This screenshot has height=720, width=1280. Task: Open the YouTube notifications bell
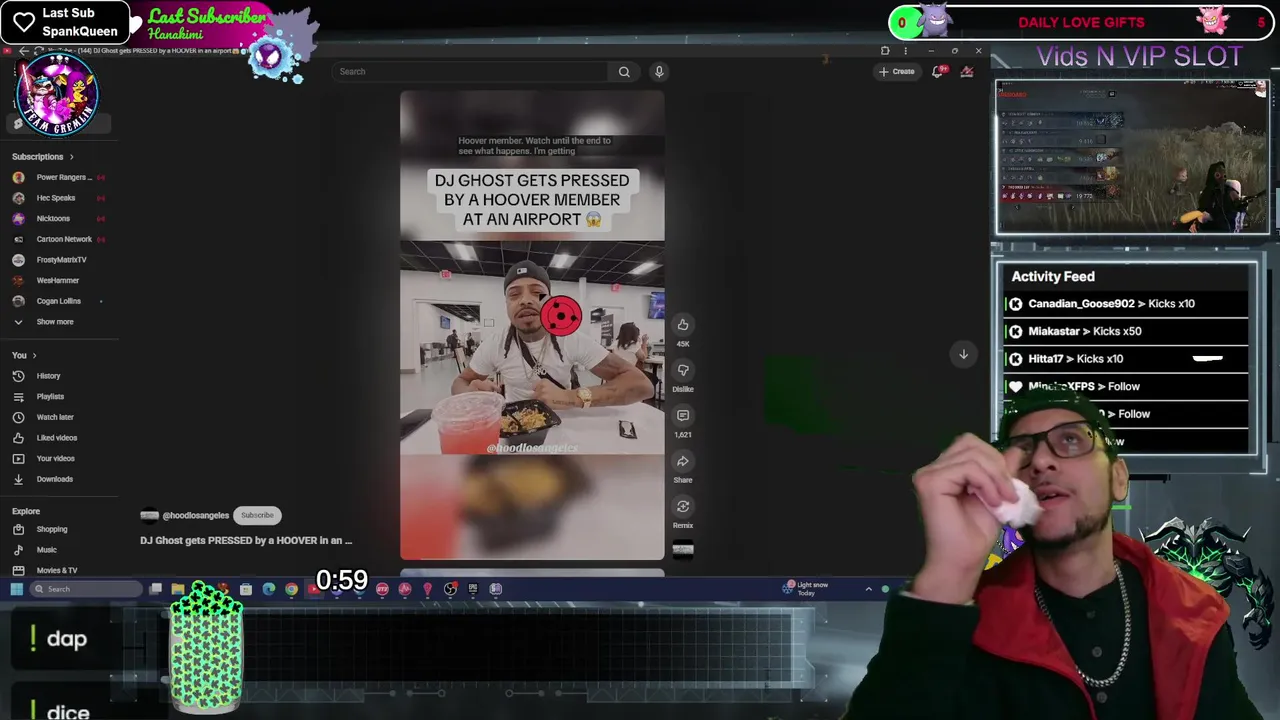(938, 72)
